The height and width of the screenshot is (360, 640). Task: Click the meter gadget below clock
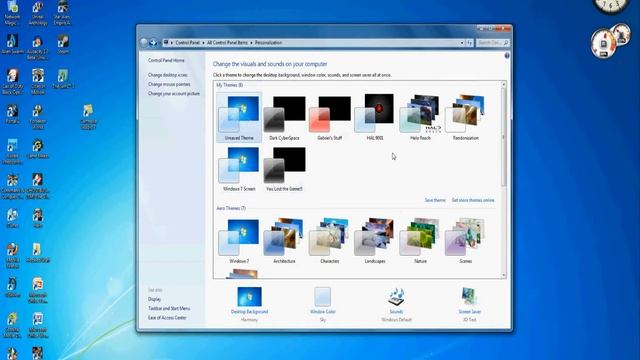[610, 41]
